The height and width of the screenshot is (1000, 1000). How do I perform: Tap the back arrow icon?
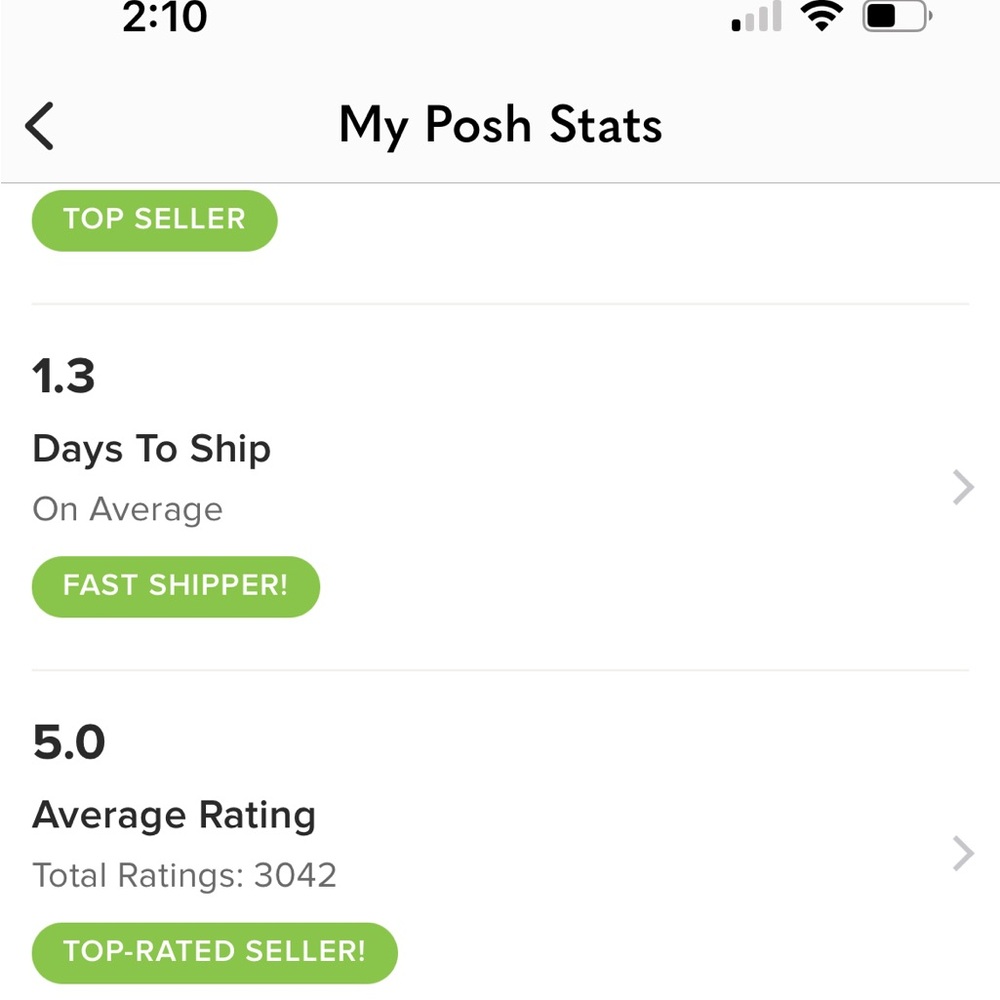pos(40,126)
